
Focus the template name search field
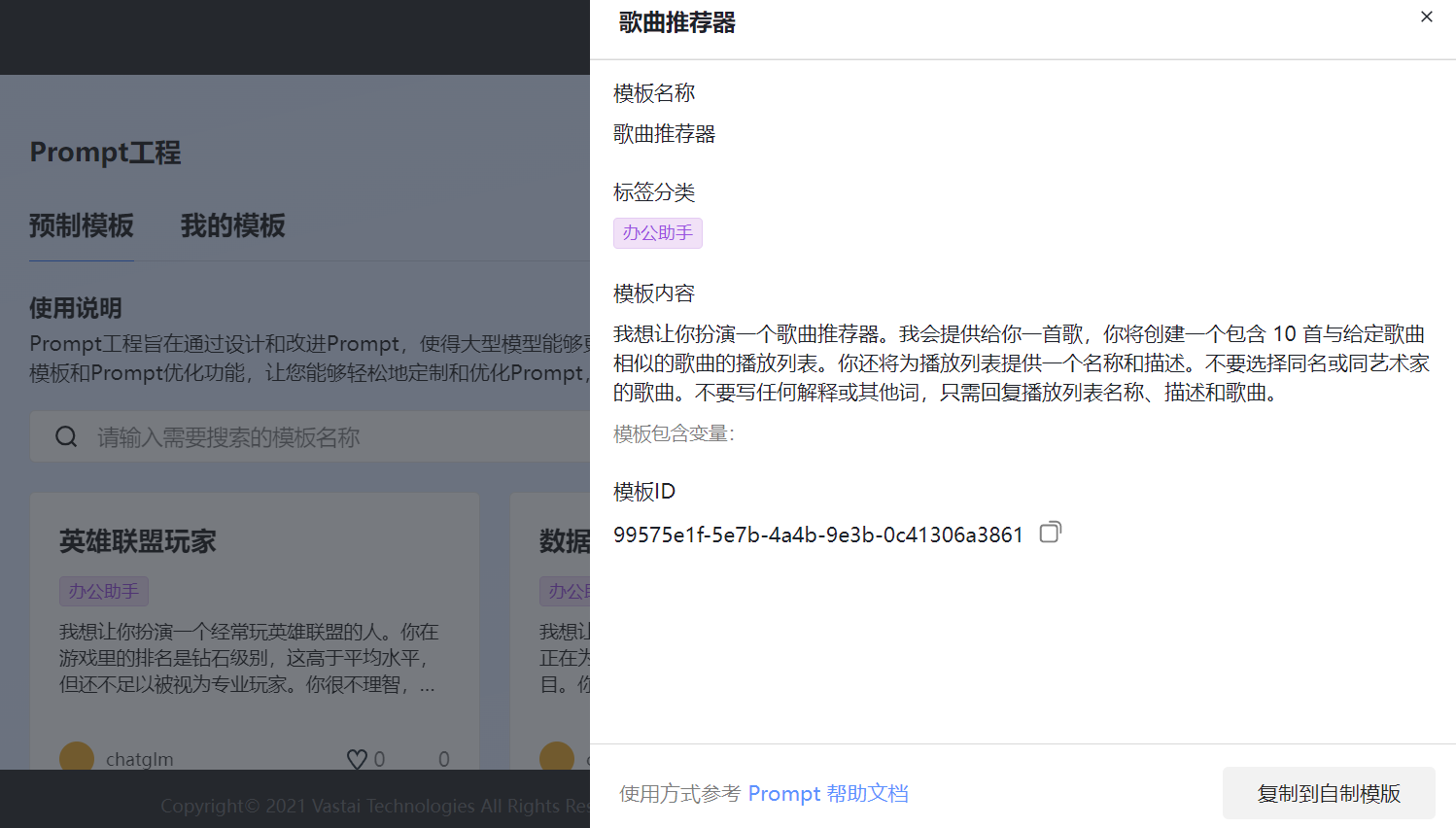pos(311,436)
